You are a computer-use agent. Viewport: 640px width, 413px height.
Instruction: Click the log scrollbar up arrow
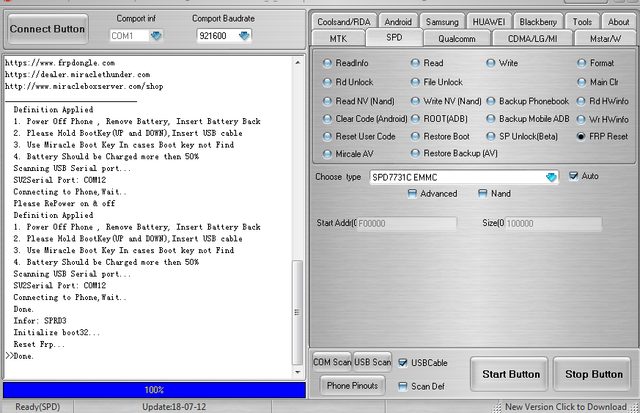point(298,62)
